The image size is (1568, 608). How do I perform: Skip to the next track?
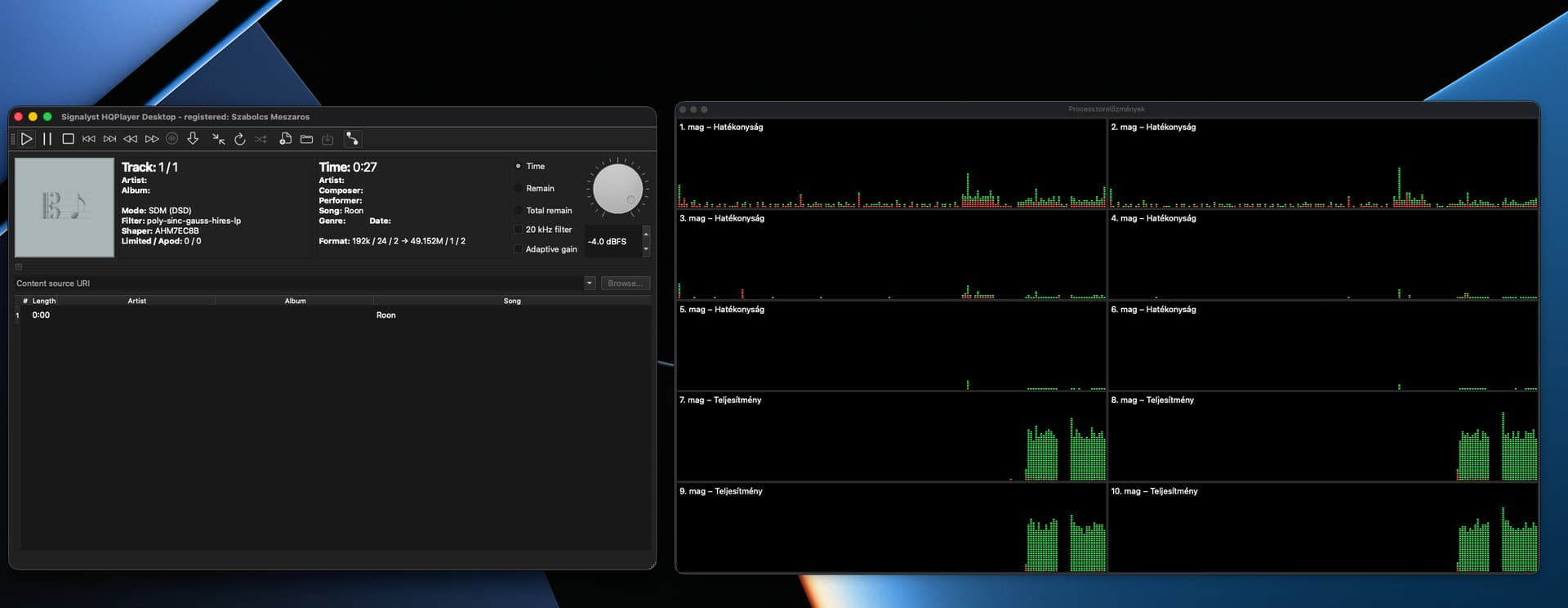click(x=109, y=139)
